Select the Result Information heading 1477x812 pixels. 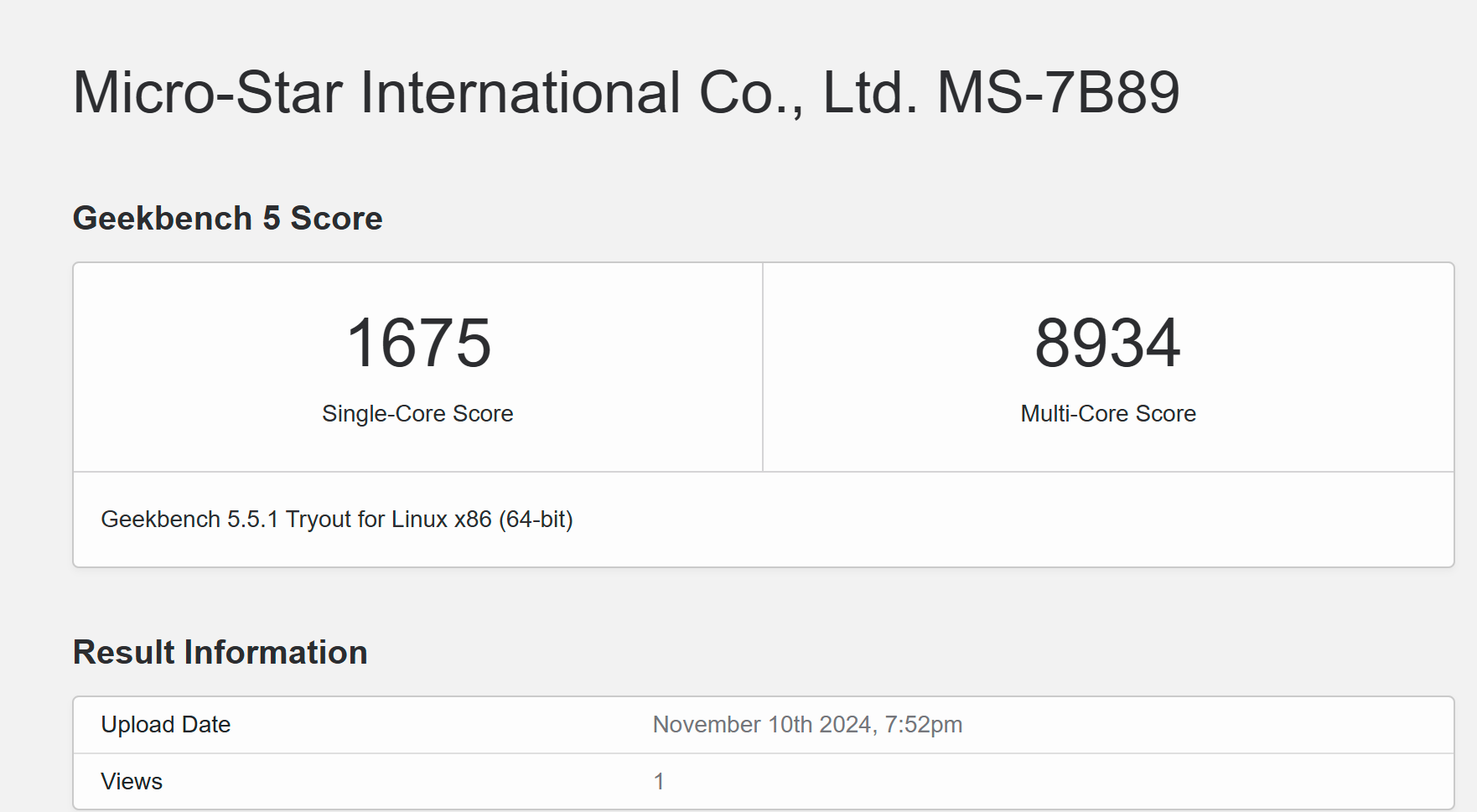pyautogui.click(x=220, y=652)
